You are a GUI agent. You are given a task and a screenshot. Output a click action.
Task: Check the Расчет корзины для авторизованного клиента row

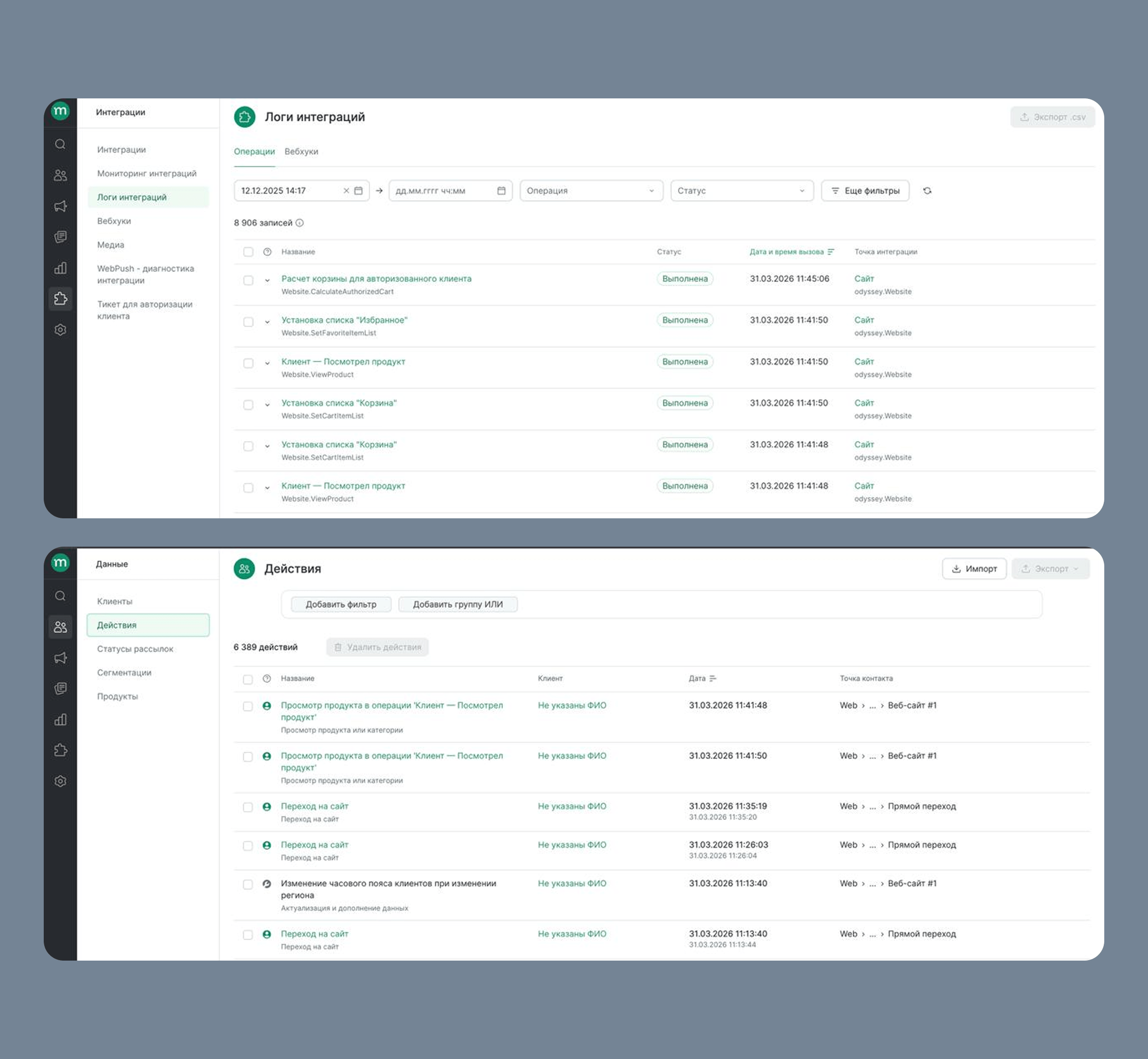(x=248, y=280)
